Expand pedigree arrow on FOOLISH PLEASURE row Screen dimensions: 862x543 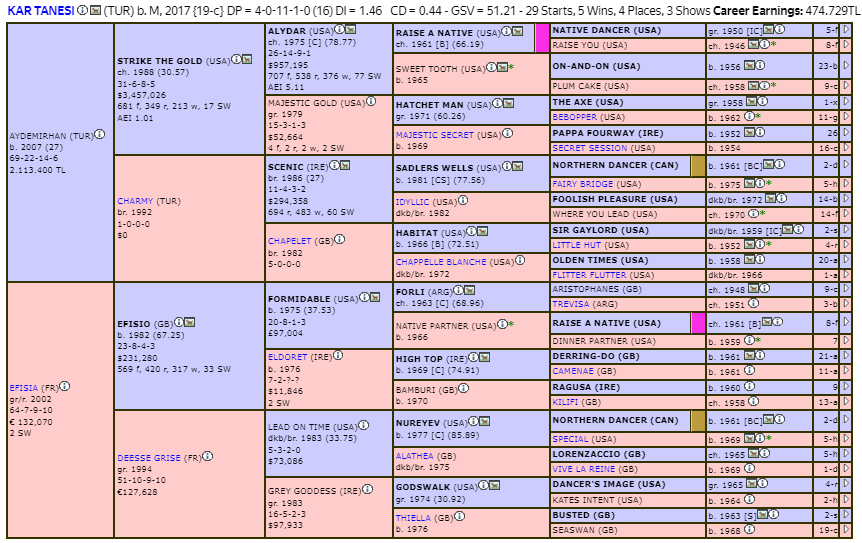846,198
